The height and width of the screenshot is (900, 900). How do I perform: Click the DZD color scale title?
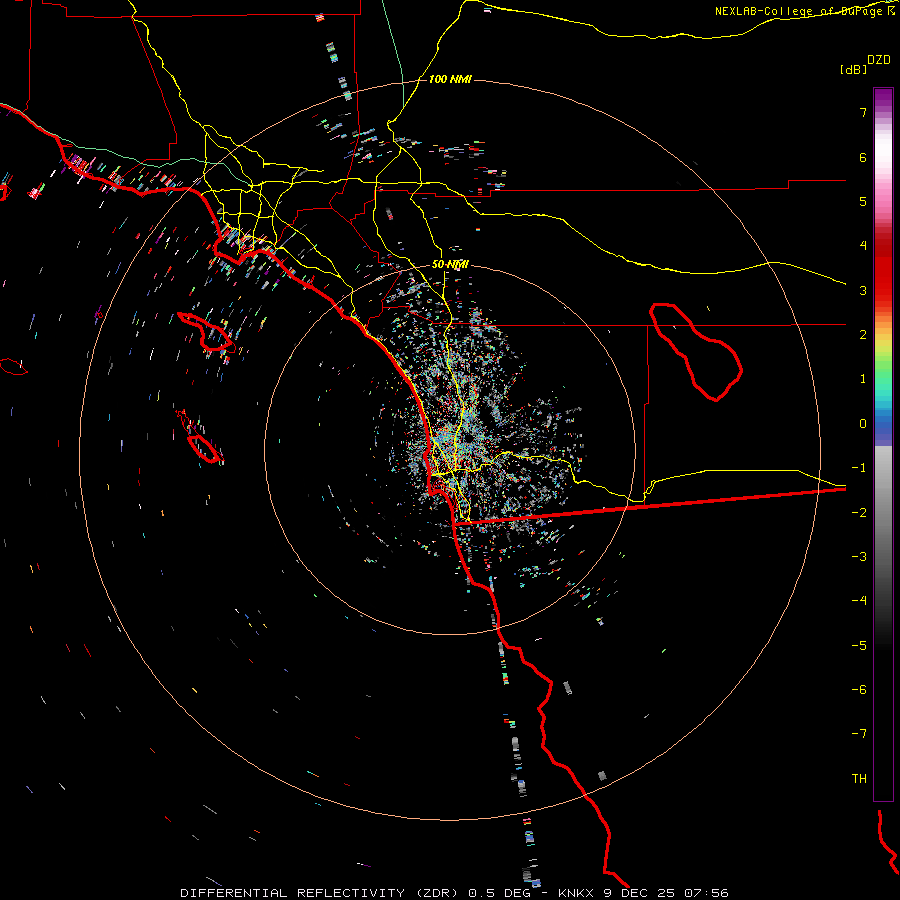(879, 60)
